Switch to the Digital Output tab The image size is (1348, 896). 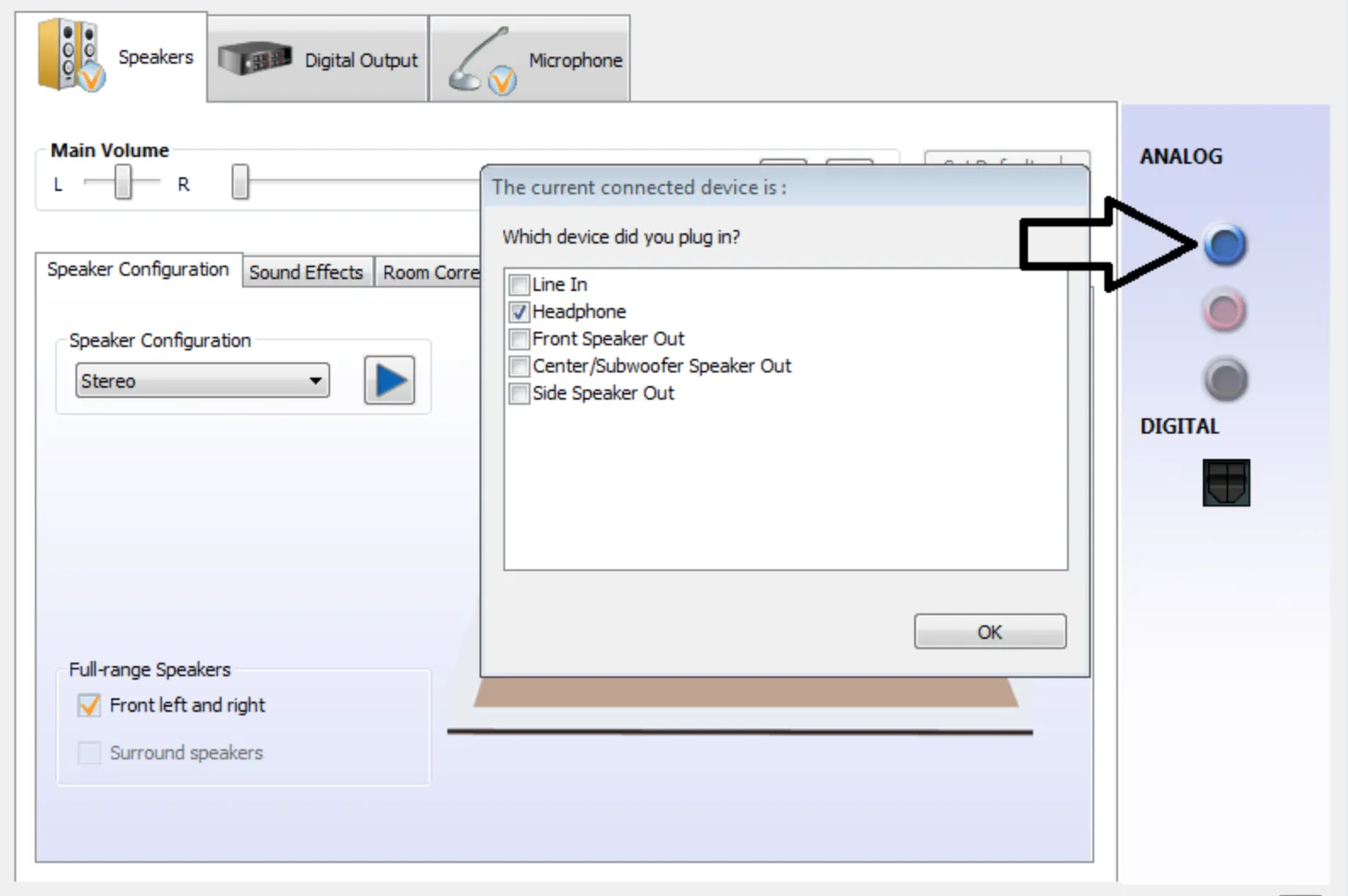tap(317, 59)
